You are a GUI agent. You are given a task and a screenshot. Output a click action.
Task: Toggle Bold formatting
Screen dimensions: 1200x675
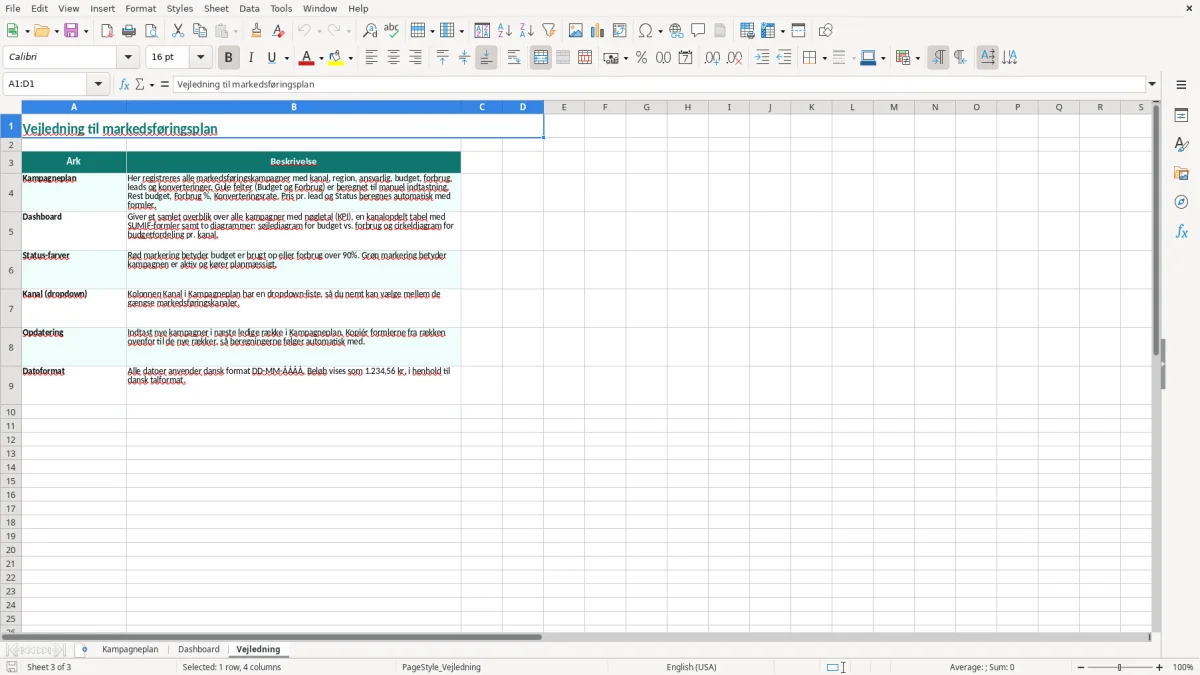click(229, 58)
